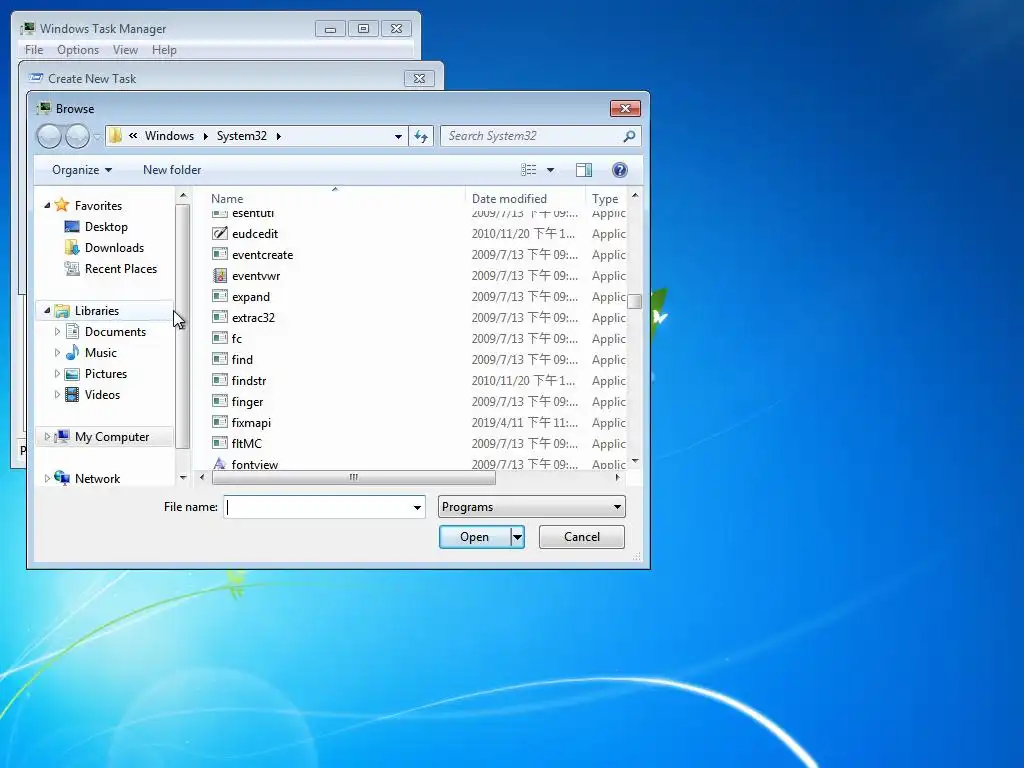Select Desktop in Favorites
The width and height of the screenshot is (1024, 768).
pyautogui.click(x=106, y=227)
